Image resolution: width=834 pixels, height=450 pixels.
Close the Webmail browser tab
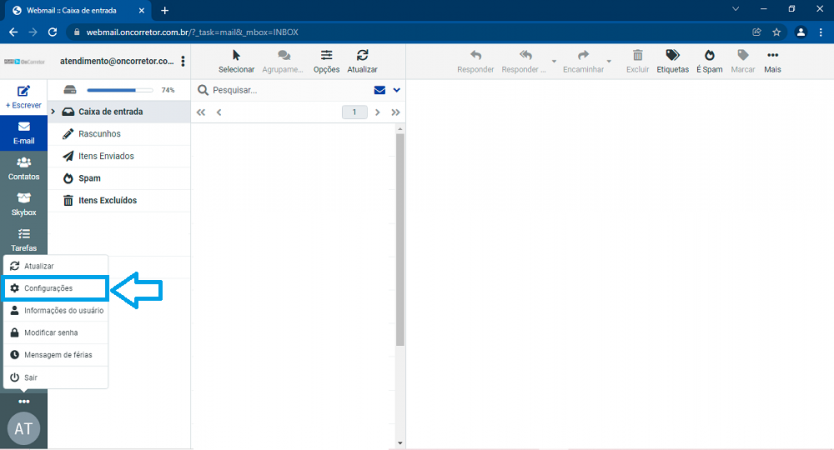point(141,10)
